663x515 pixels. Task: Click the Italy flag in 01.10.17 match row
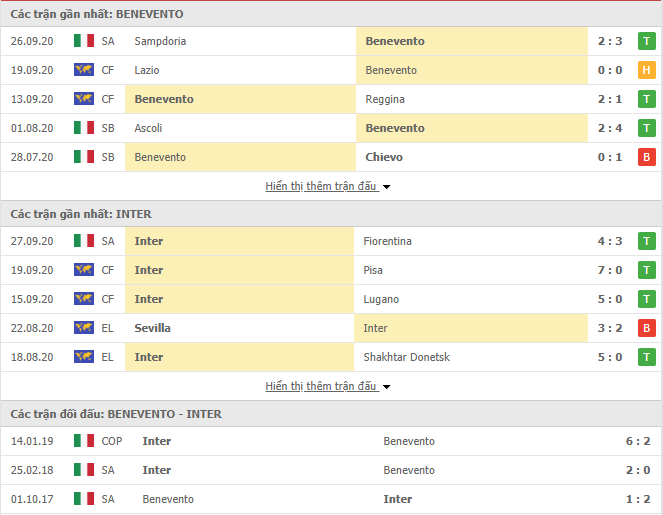coord(84,499)
